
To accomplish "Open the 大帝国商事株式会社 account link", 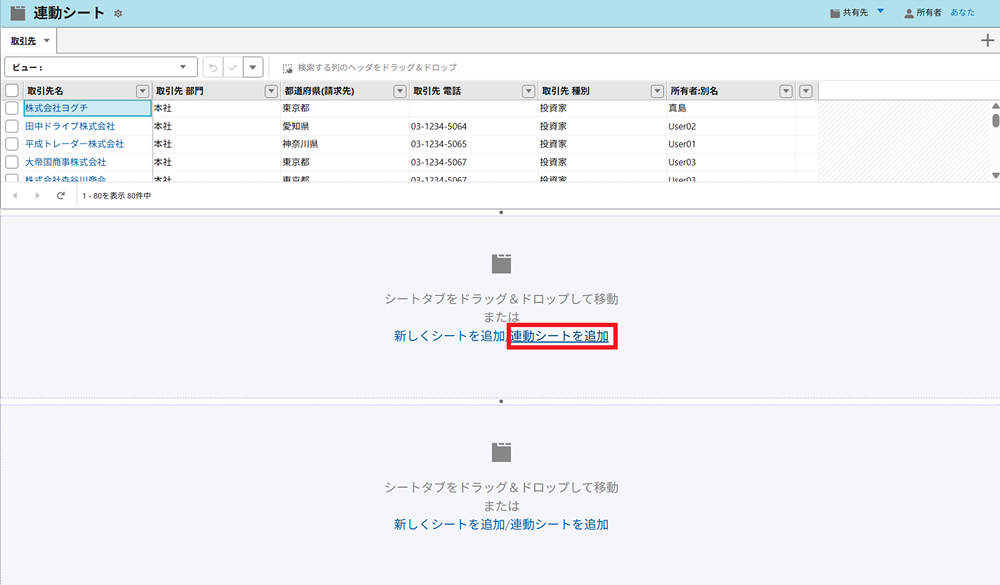I will [x=66, y=162].
